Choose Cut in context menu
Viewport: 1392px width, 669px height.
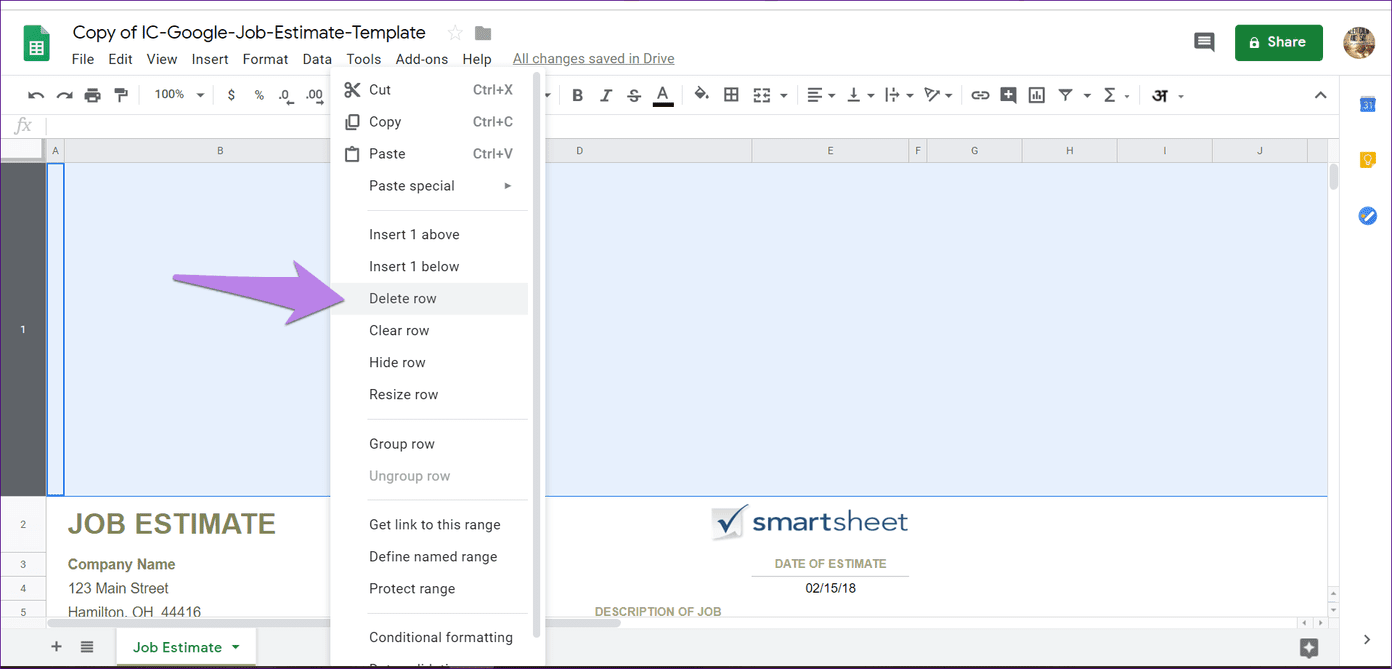(x=430, y=90)
